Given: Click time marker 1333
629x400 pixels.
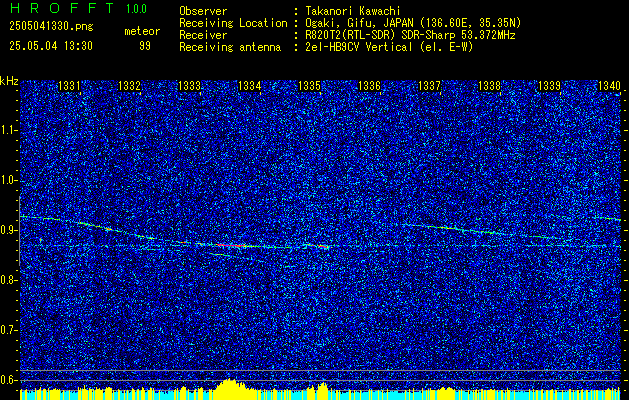Looking at the screenshot, I should (189, 85).
